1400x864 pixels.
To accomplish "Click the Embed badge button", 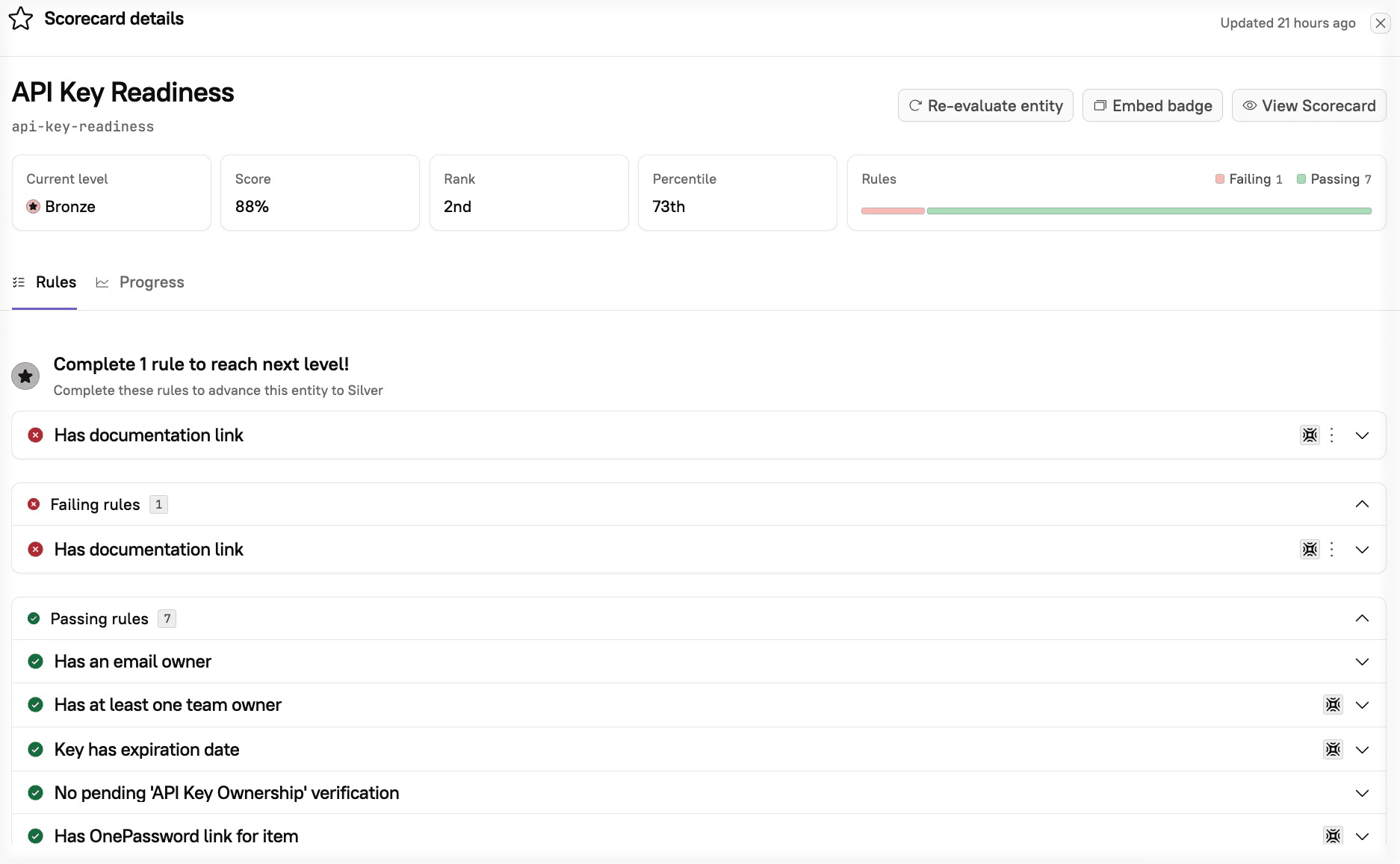I will tap(1152, 106).
